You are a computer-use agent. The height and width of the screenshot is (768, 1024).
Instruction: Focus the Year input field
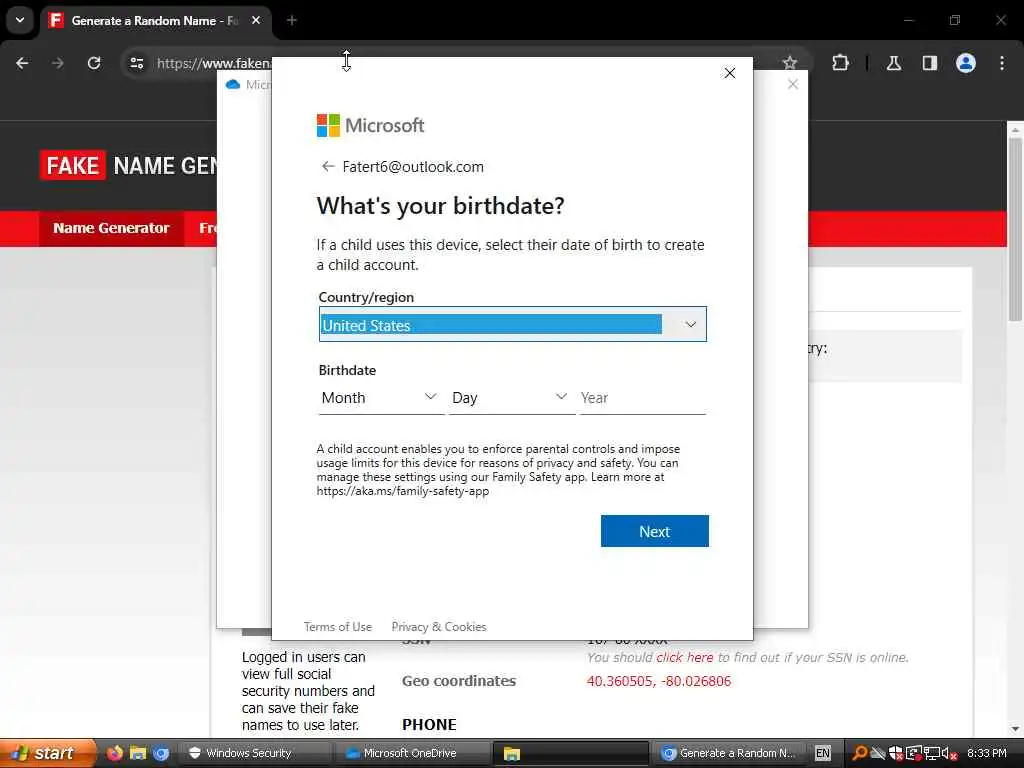pyautogui.click(x=643, y=398)
